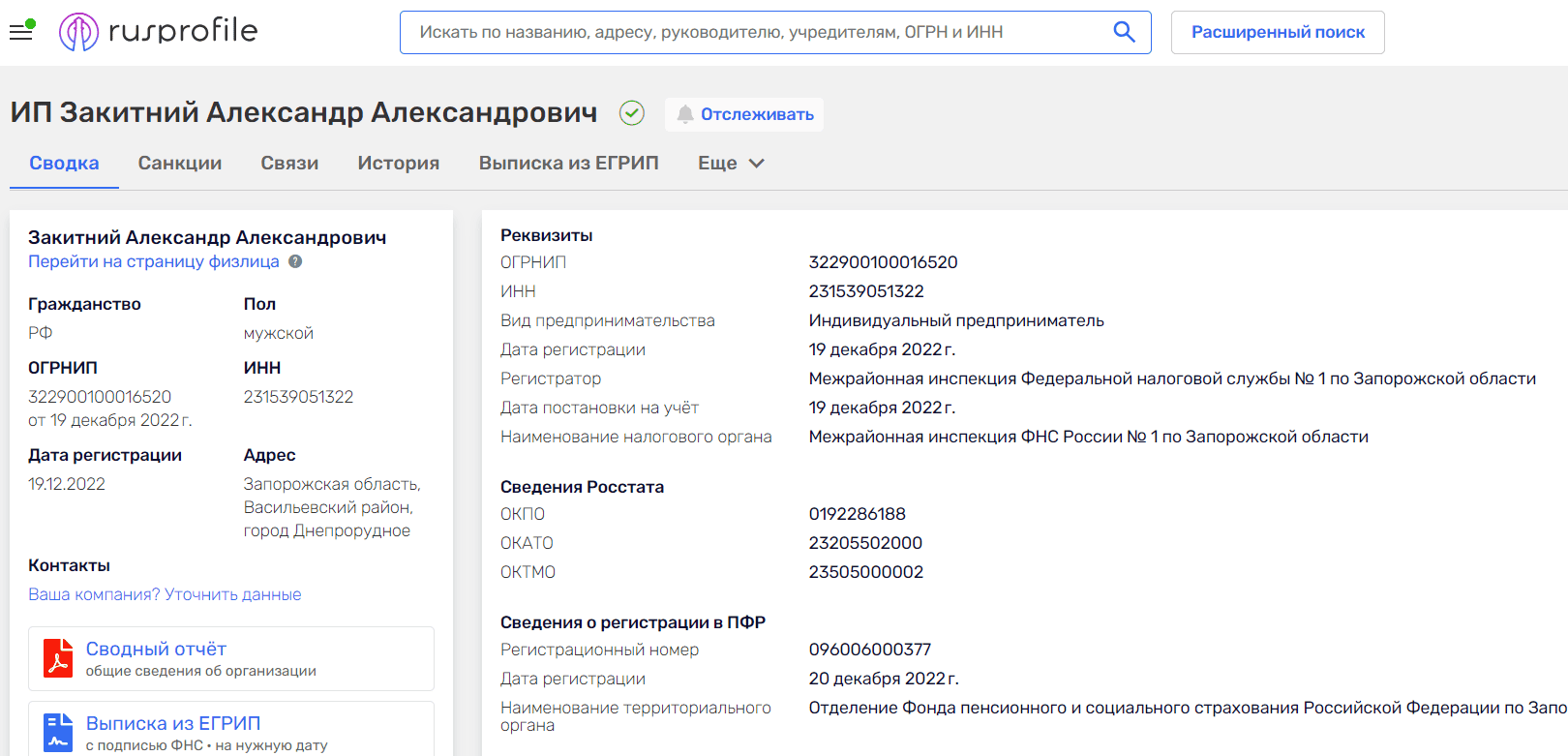Click the text Индивидуальный предприниматель
Screen dimensions: 1568x756
956,320
